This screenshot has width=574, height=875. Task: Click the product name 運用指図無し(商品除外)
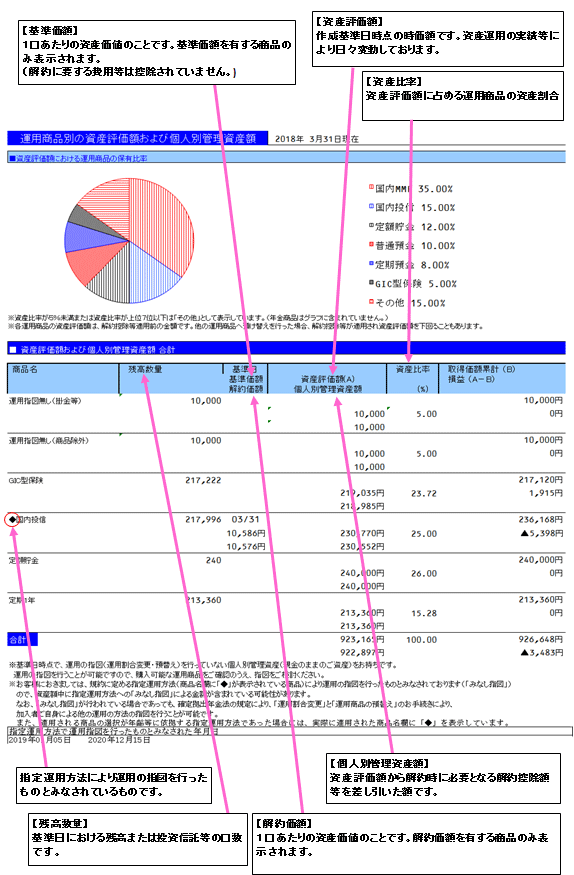click(x=49, y=440)
